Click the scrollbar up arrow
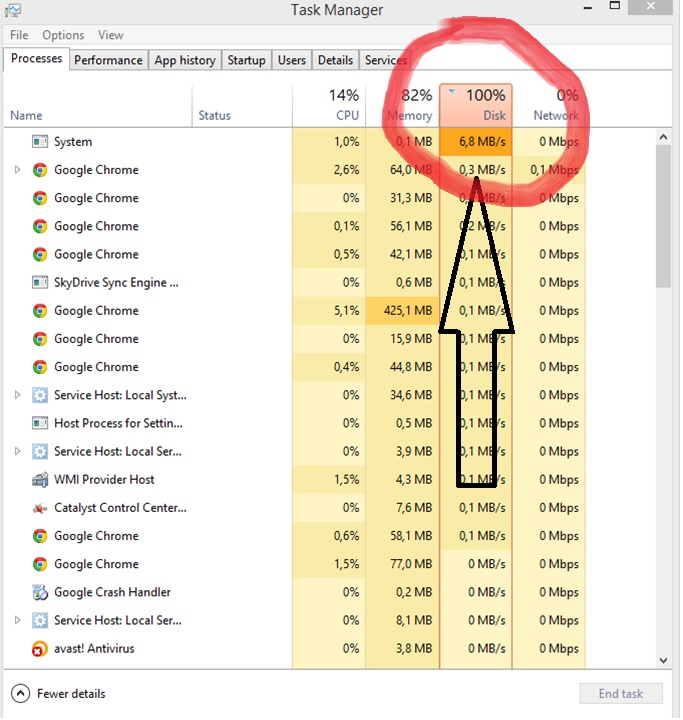Viewport: 683px width, 720px height. (663, 137)
